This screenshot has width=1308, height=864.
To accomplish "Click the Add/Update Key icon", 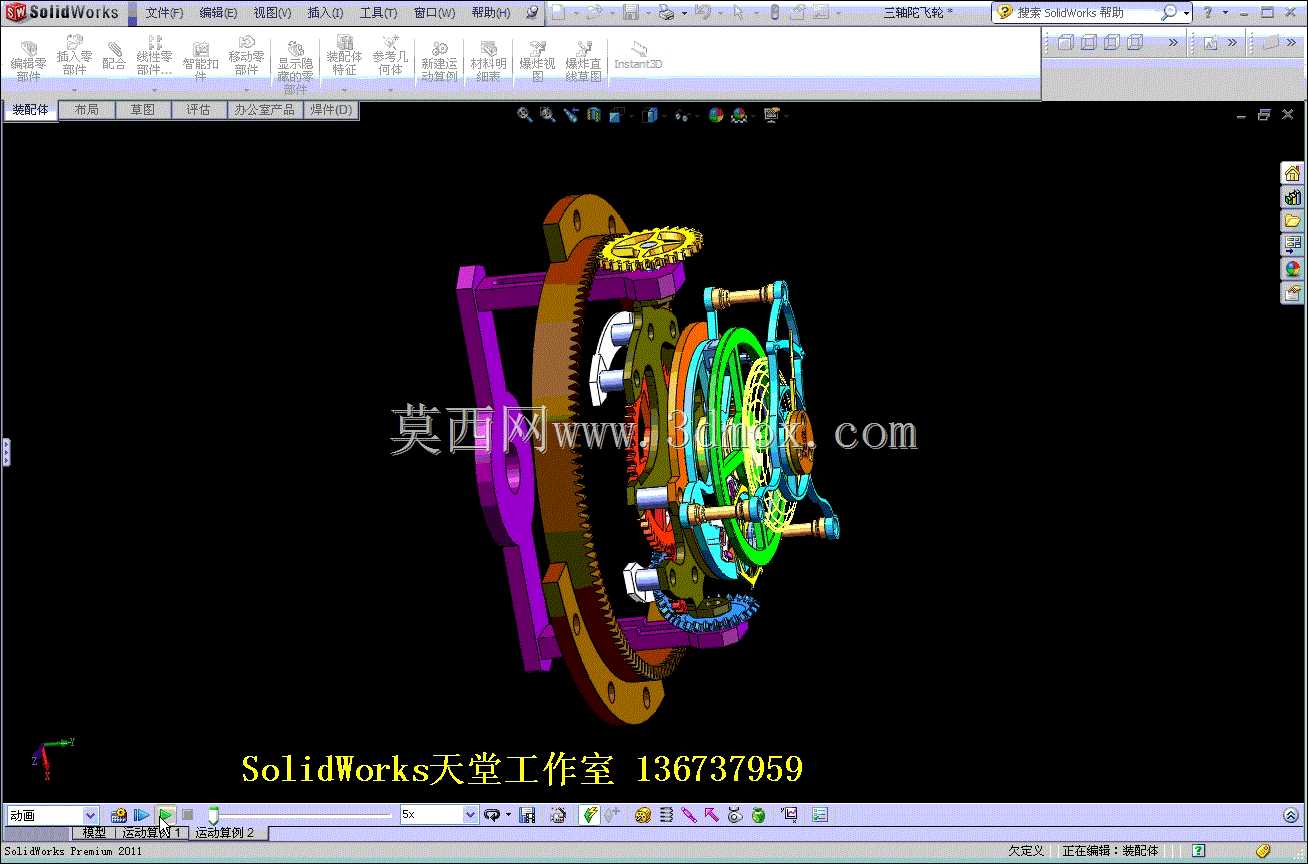I will tap(613, 815).
